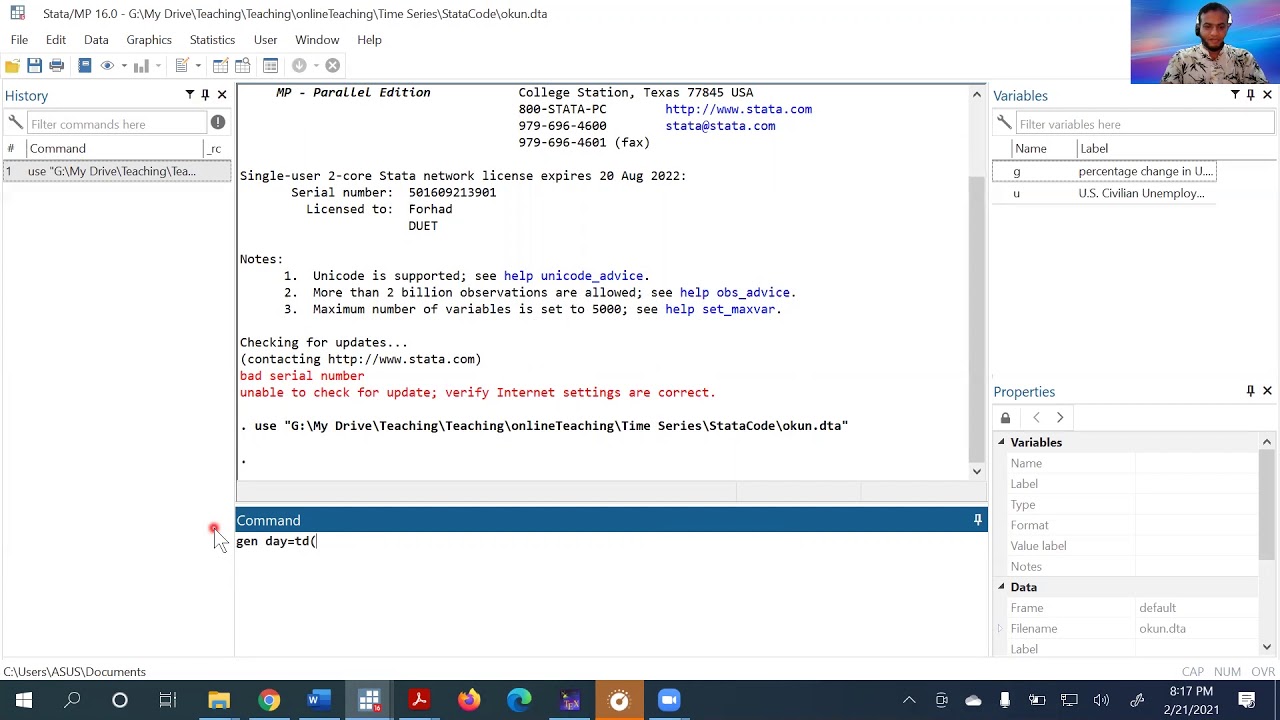Open the Do-file Editor icon
This screenshot has height=720, width=1280.
[182, 66]
